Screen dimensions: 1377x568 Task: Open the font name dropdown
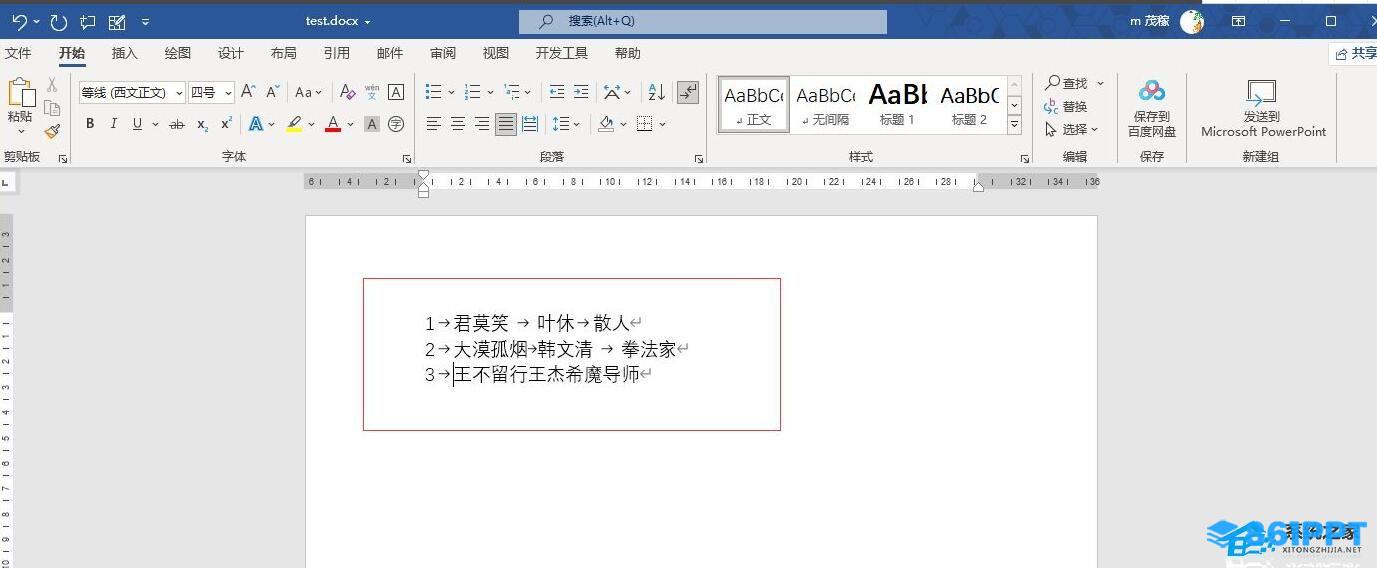coord(179,92)
